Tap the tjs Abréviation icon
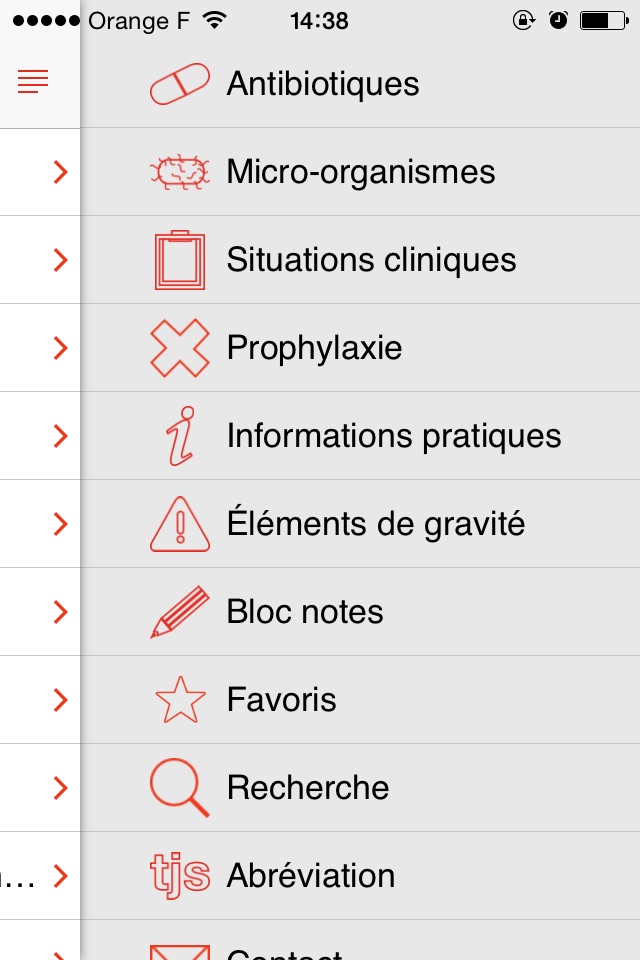This screenshot has width=640, height=960. 180,876
